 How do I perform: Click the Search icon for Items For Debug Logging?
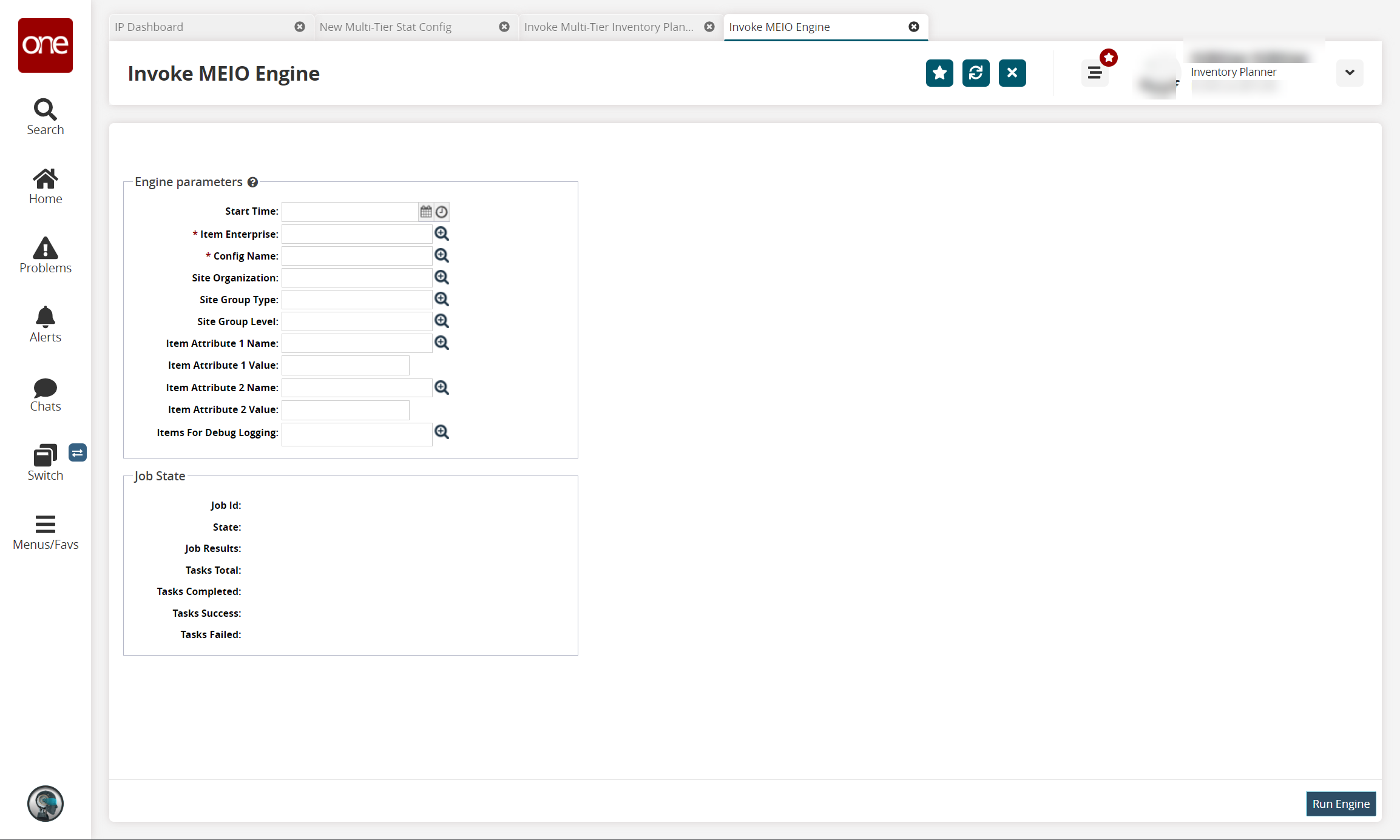[441, 432]
